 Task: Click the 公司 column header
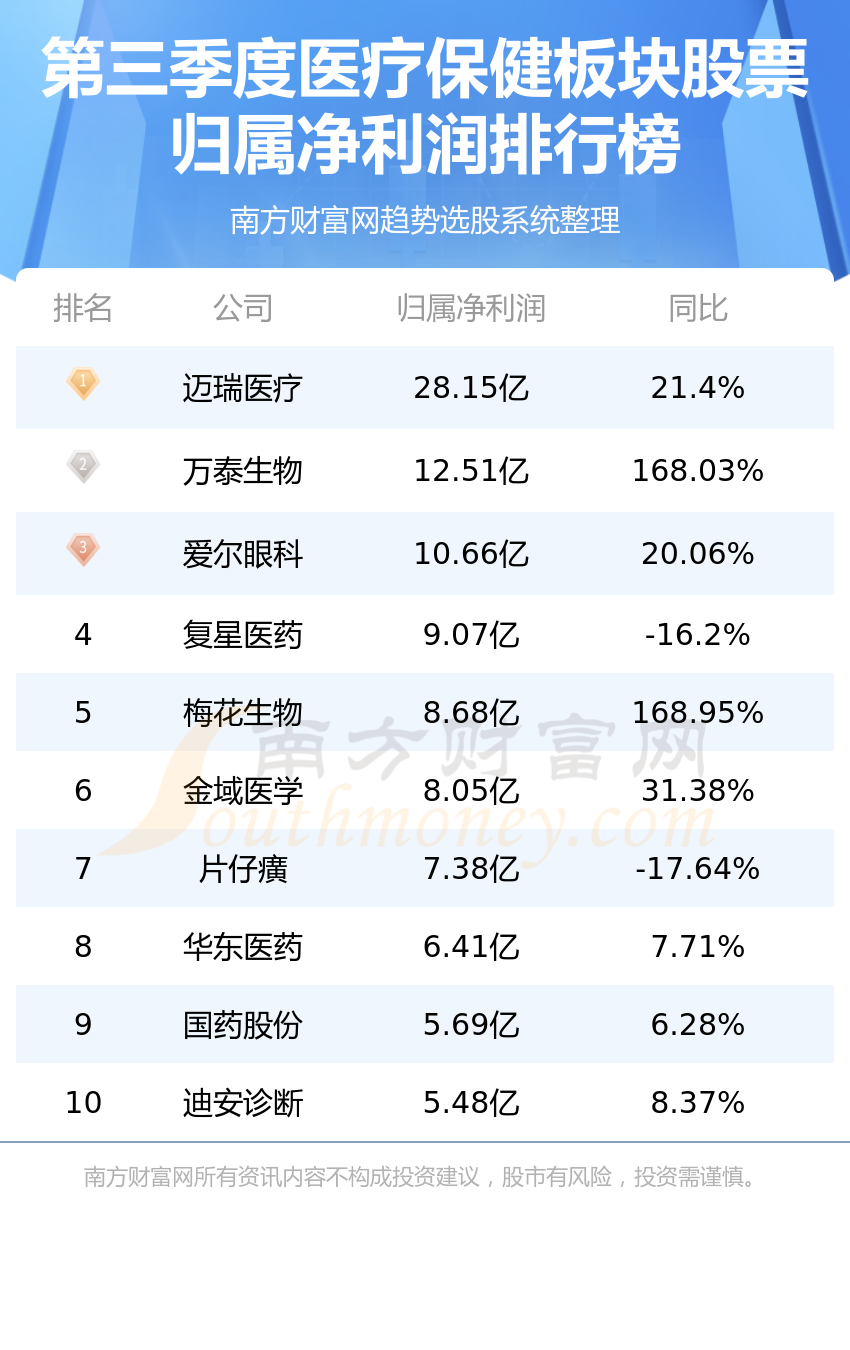[x=243, y=308]
